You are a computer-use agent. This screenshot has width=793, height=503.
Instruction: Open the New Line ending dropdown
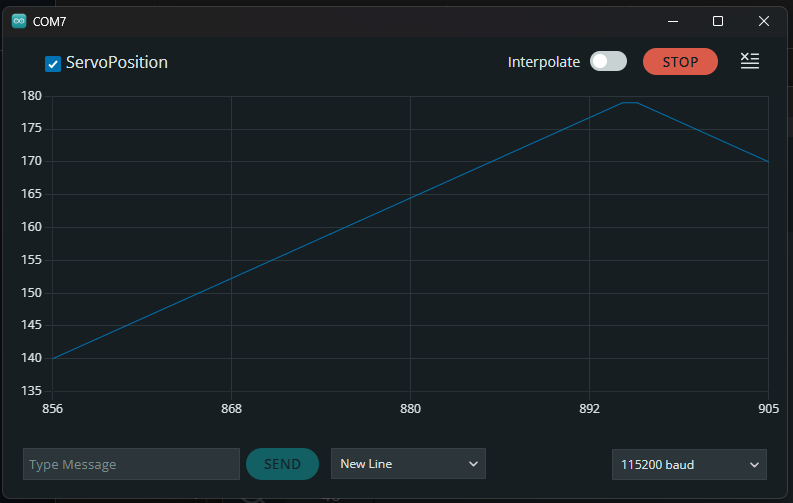(x=408, y=464)
